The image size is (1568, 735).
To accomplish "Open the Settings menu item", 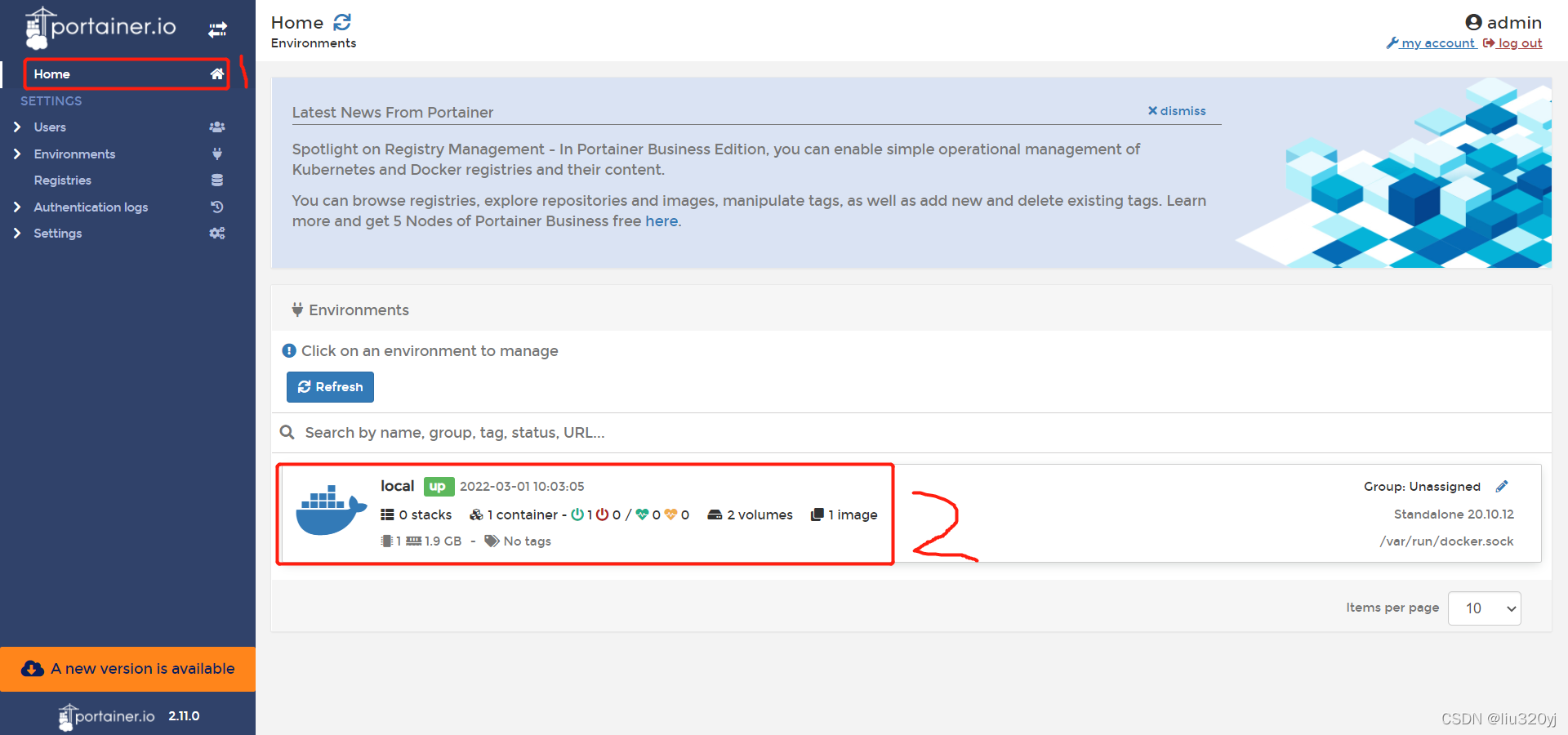I will click(x=127, y=234).
